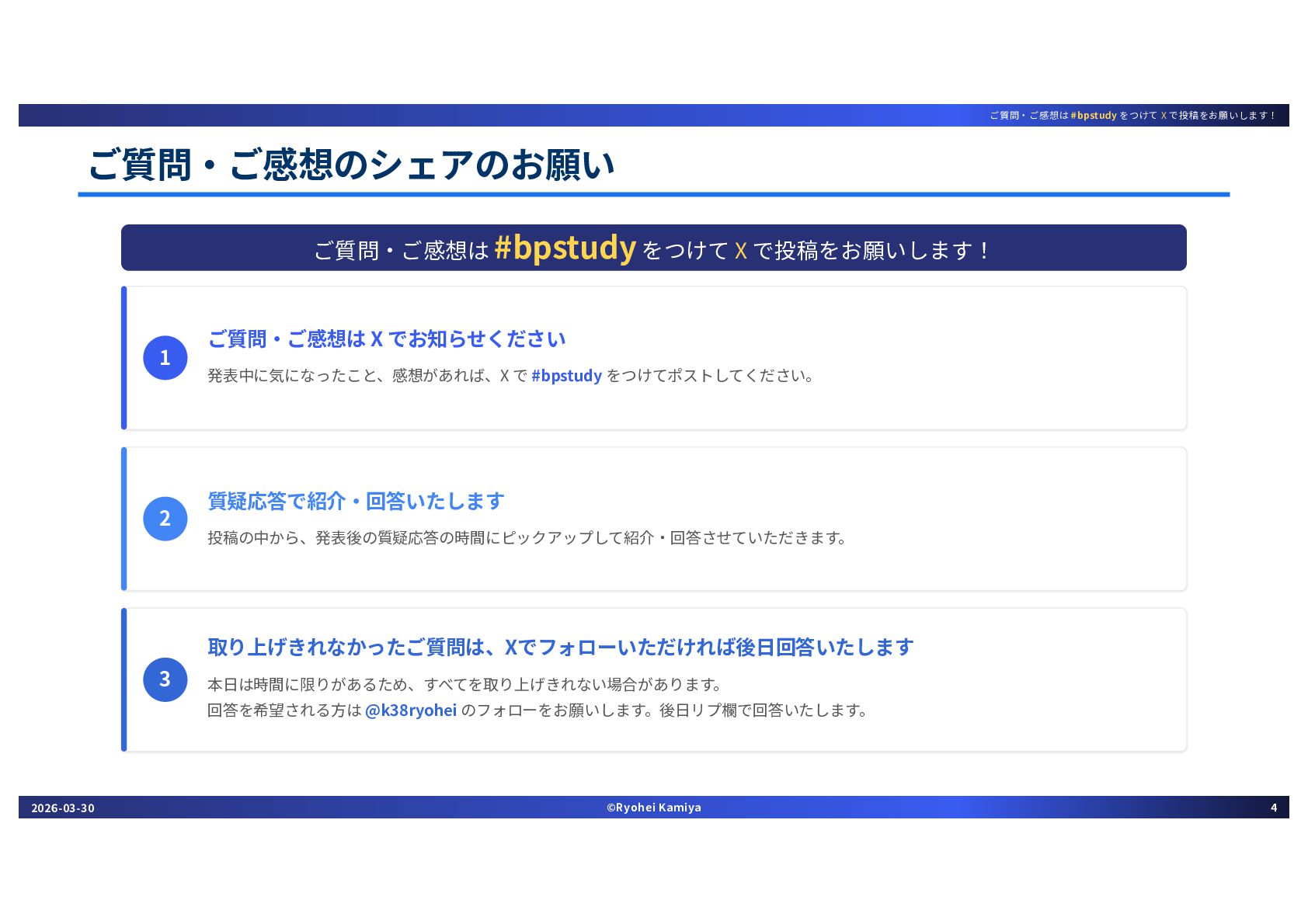1308x924 pixels.
Task: Click the slide title ご質問・ご感想のシェアのお願い
Action: pyautogui.click(x=351, y=165)
